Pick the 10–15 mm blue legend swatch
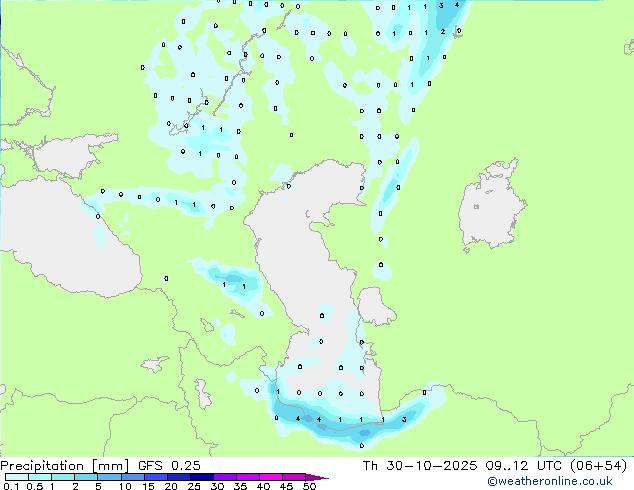This screenshot has width=634, height=490. click(x=133, y=477)
